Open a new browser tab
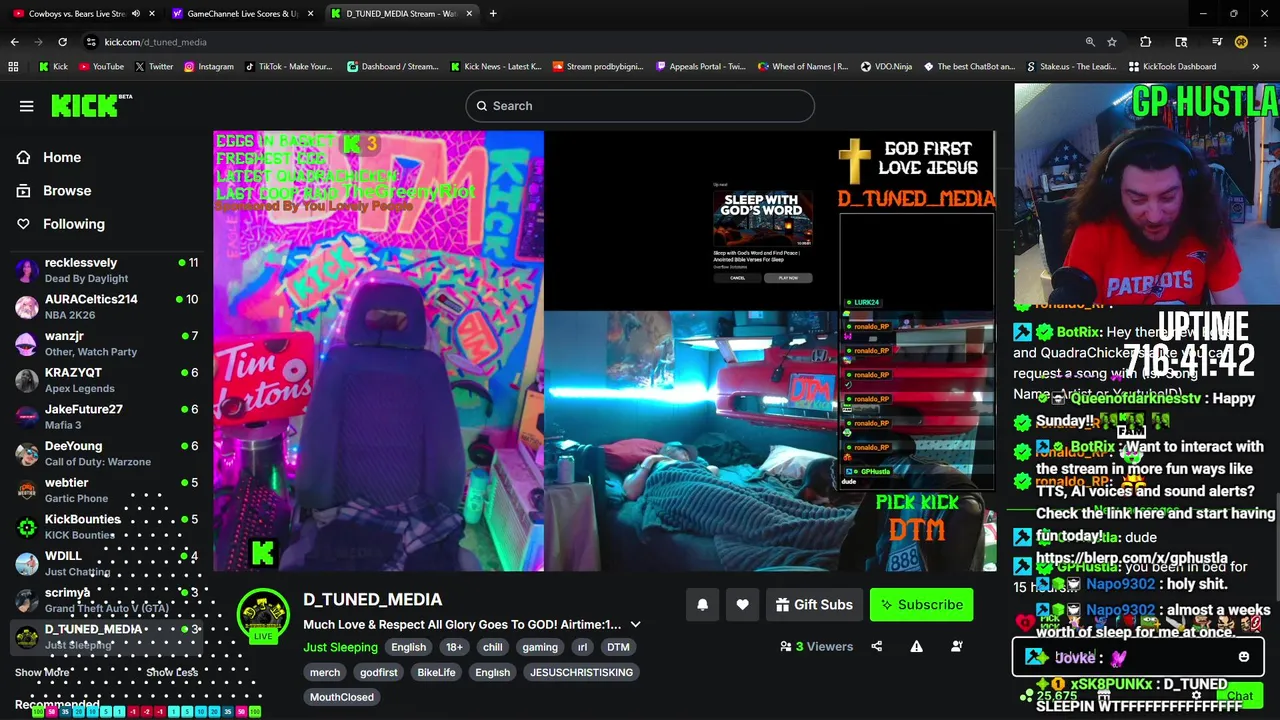Screen dimensions: 1280x720 pyautogui.click(x=493, y=14)
